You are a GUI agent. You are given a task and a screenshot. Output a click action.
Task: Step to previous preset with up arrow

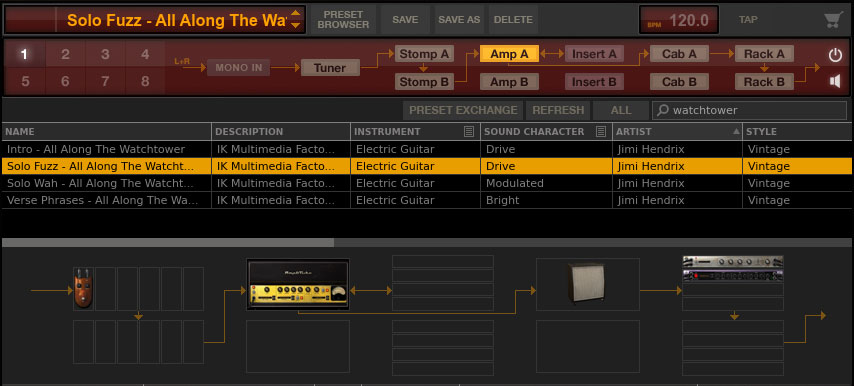(x=296, y=14)
